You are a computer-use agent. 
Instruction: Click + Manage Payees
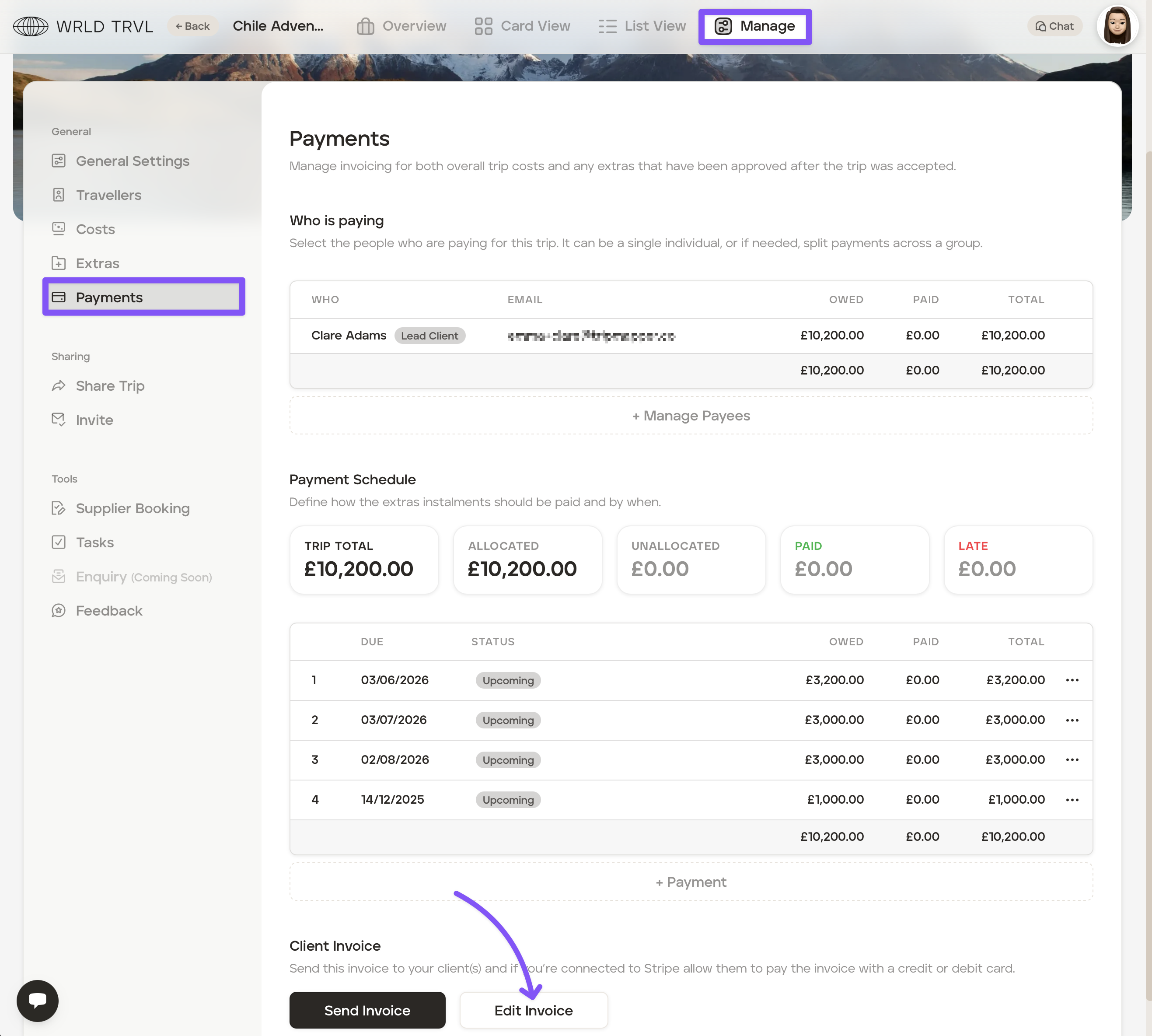pyautogui.click(x=691, y=416)
